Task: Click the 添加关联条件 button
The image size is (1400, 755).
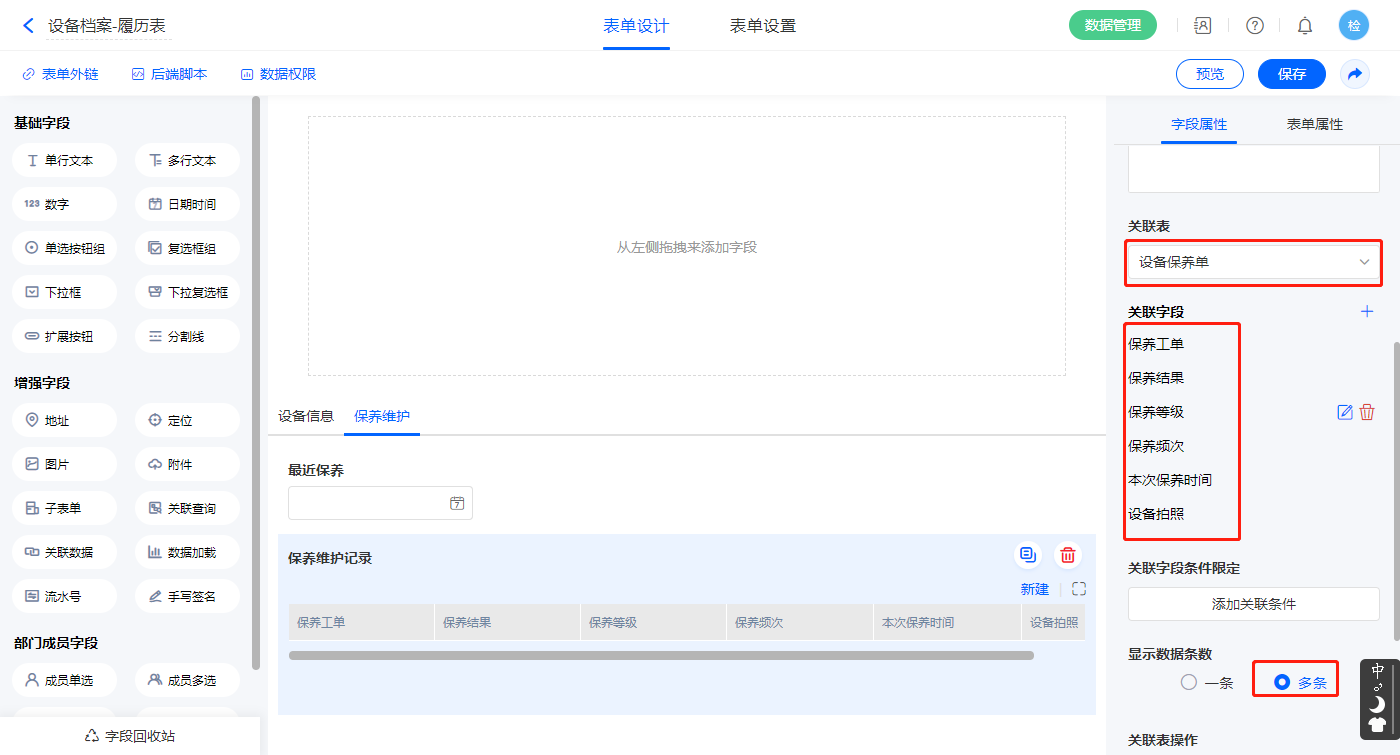Action: tap(1253, 604)
